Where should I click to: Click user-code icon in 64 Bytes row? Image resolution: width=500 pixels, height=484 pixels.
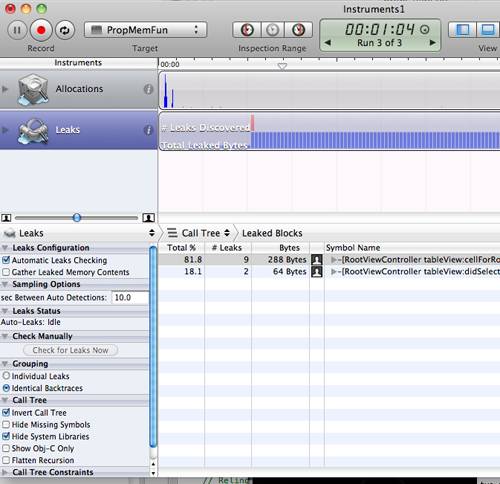[317, 272]
